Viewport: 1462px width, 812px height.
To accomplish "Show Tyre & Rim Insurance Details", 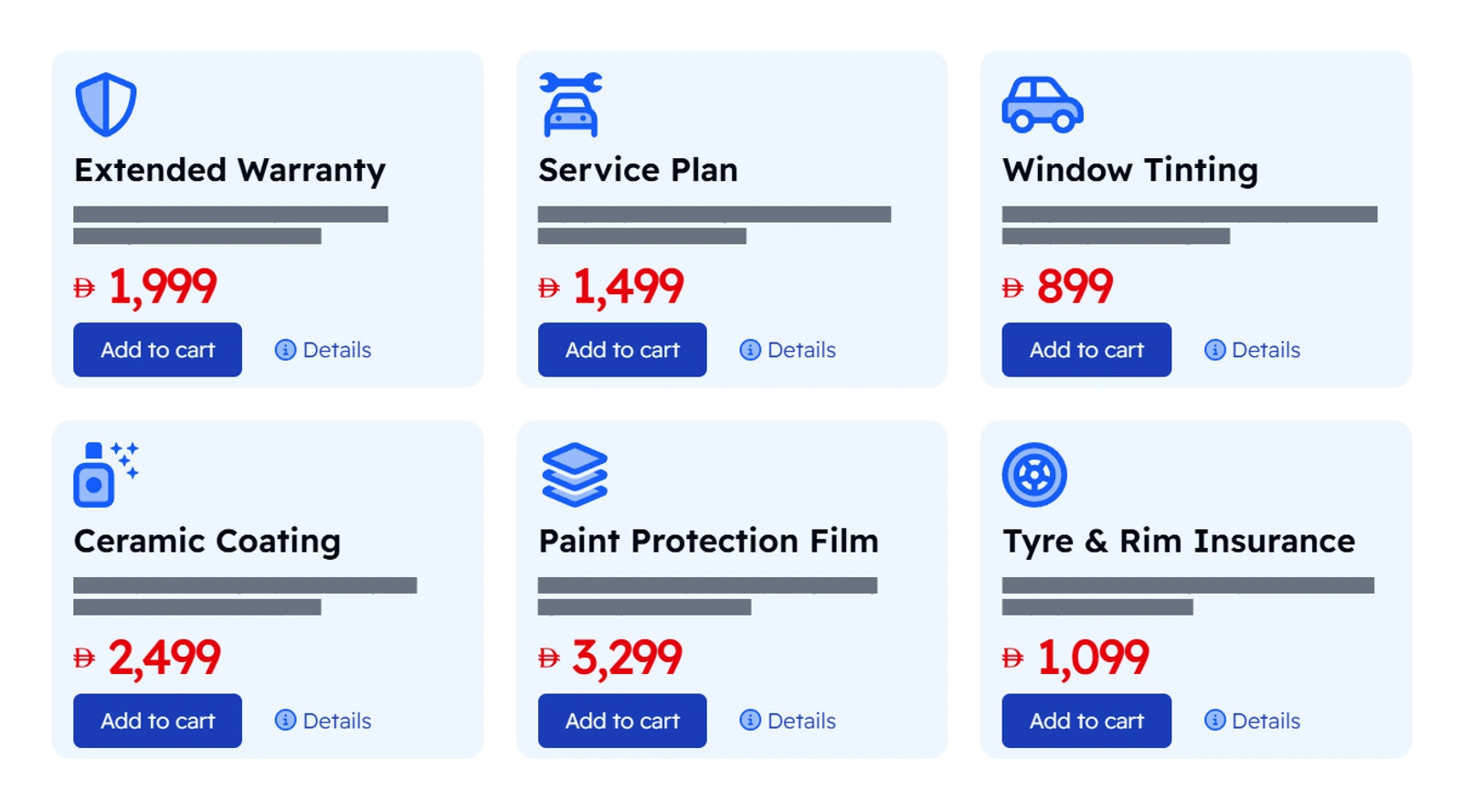I will pos(1253,721).
